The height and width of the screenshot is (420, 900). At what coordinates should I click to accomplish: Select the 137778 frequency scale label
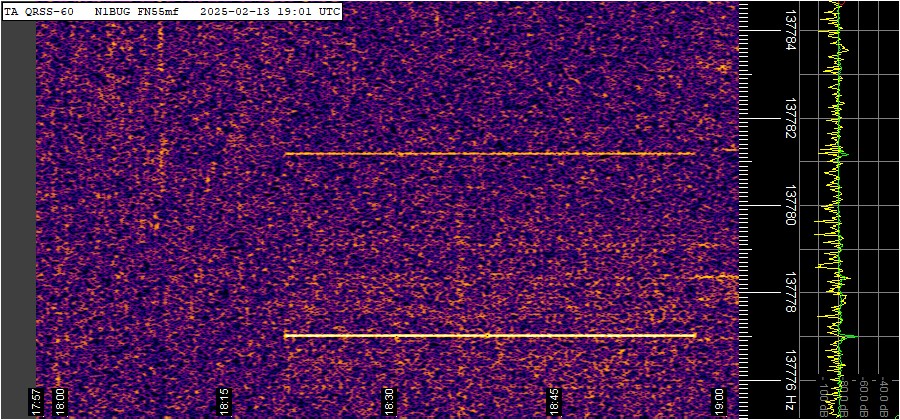[791, 293]
